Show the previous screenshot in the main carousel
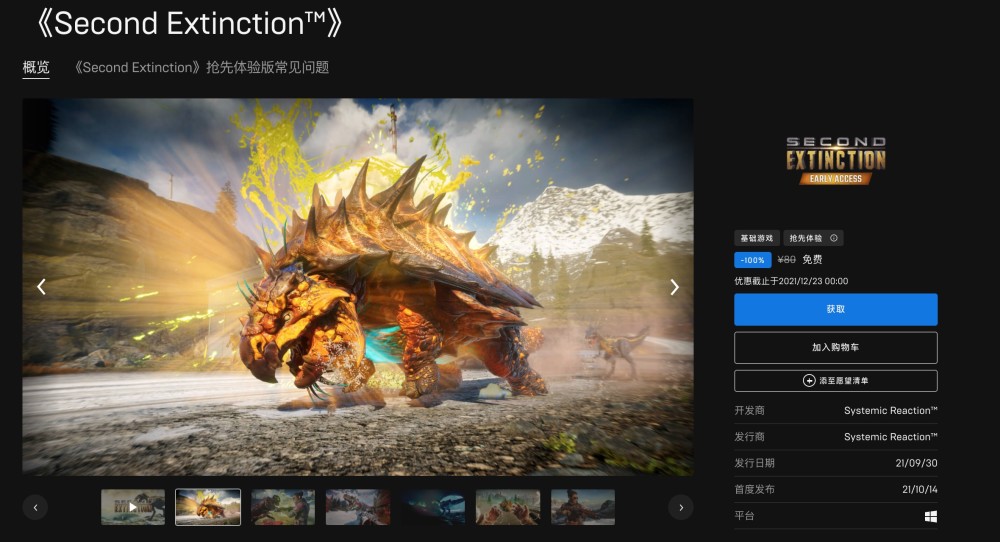The height and width of the screenshot is (542, 1000). [41, 287]
